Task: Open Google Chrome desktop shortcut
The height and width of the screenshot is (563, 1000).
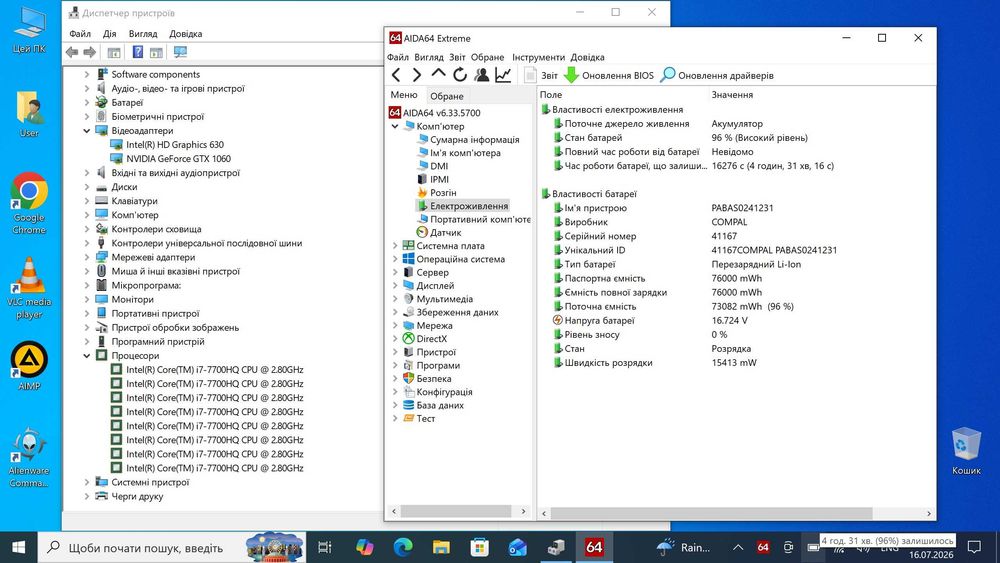Action: 29,203
